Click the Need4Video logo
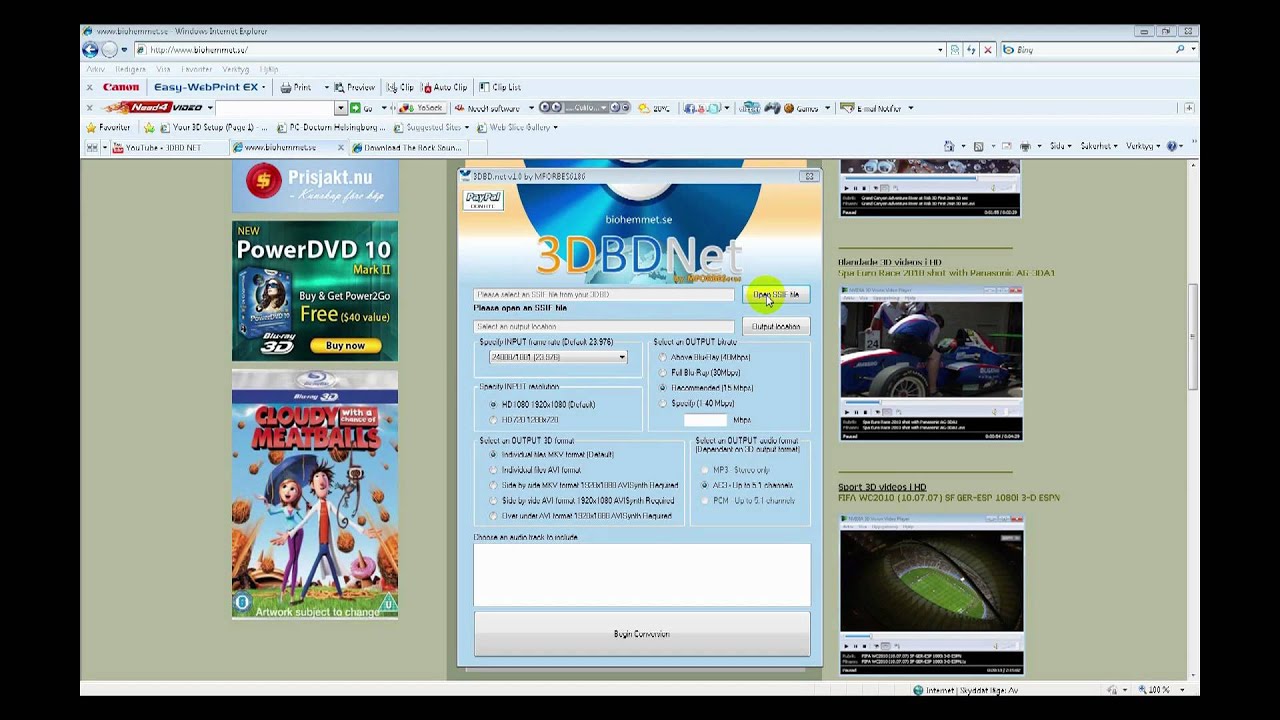This screenshot has height=720, width=1280. 152,107
